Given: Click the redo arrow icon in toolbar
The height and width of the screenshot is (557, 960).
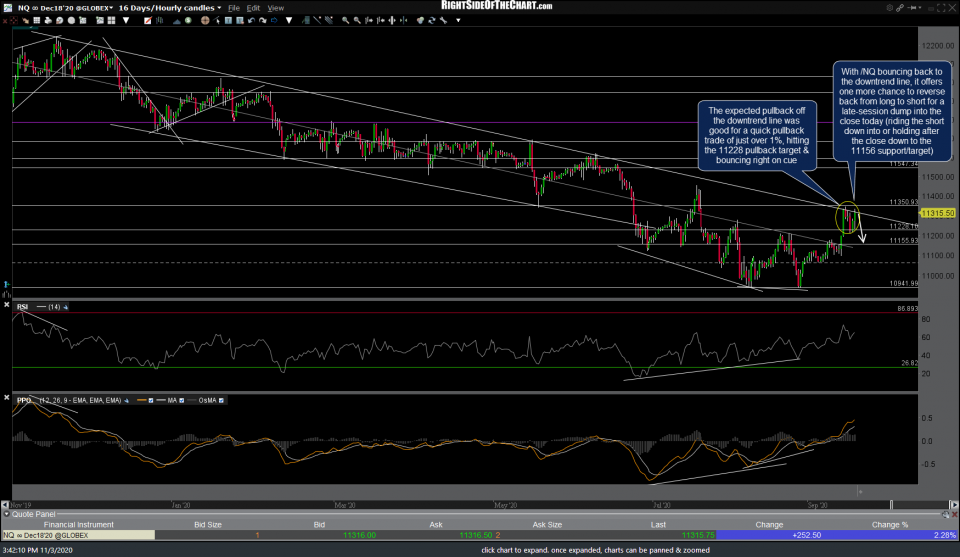Looking at the screenshot, I should point(263,20).
